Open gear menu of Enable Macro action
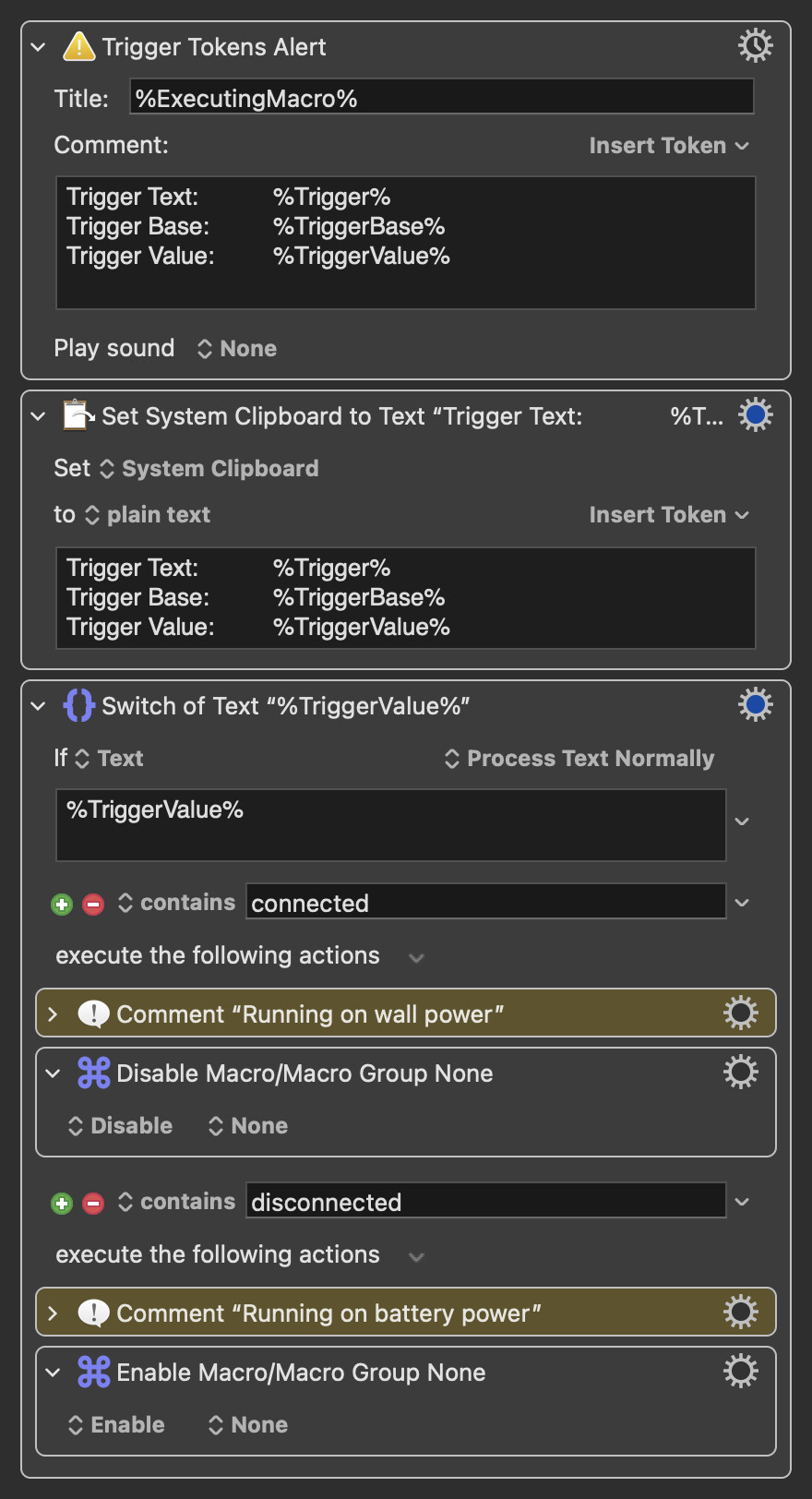Image resolution: width=812 pixels, height=1499 pixels. point(740,1372)
